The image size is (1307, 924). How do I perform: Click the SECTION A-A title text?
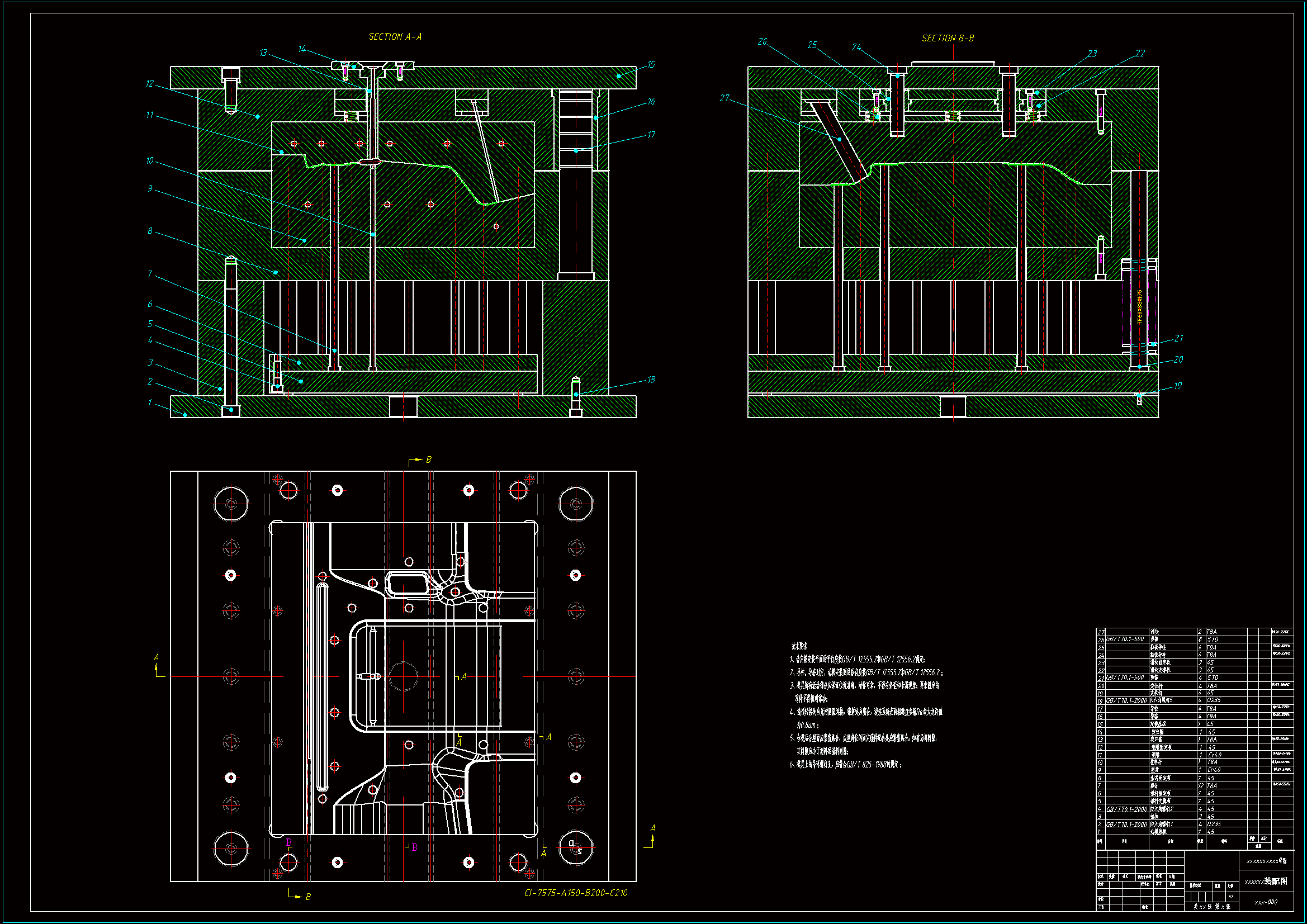click(x=395, y=37)
